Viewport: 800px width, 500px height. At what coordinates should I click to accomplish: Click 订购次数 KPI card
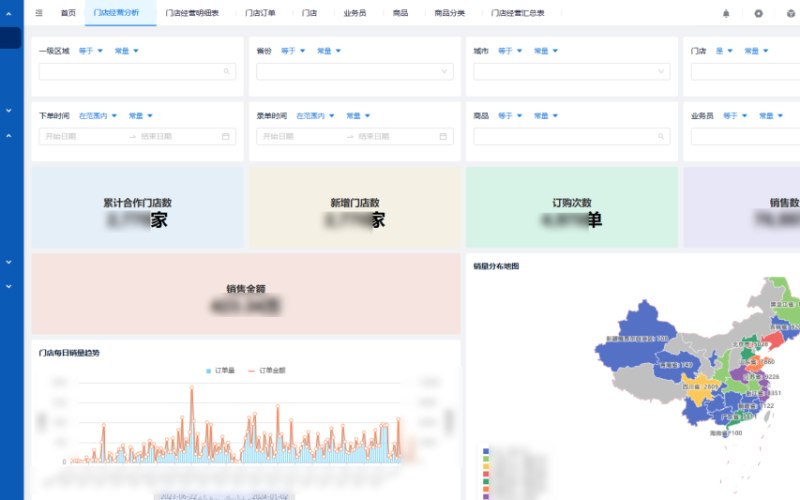point(571,207)
